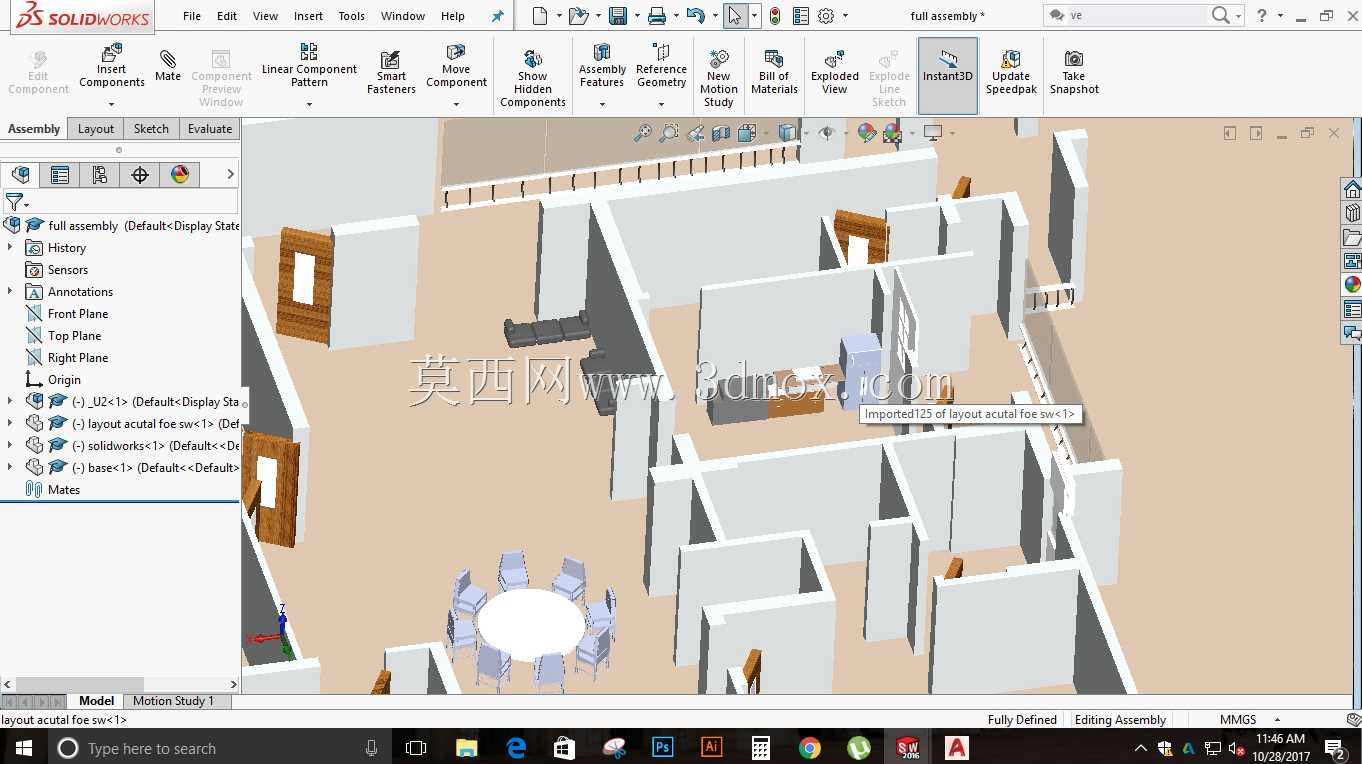Image resolution: width=1362 pixels, height=764 pixels.
Task: Expand the Annotations tree node
Action: [10, 292]
